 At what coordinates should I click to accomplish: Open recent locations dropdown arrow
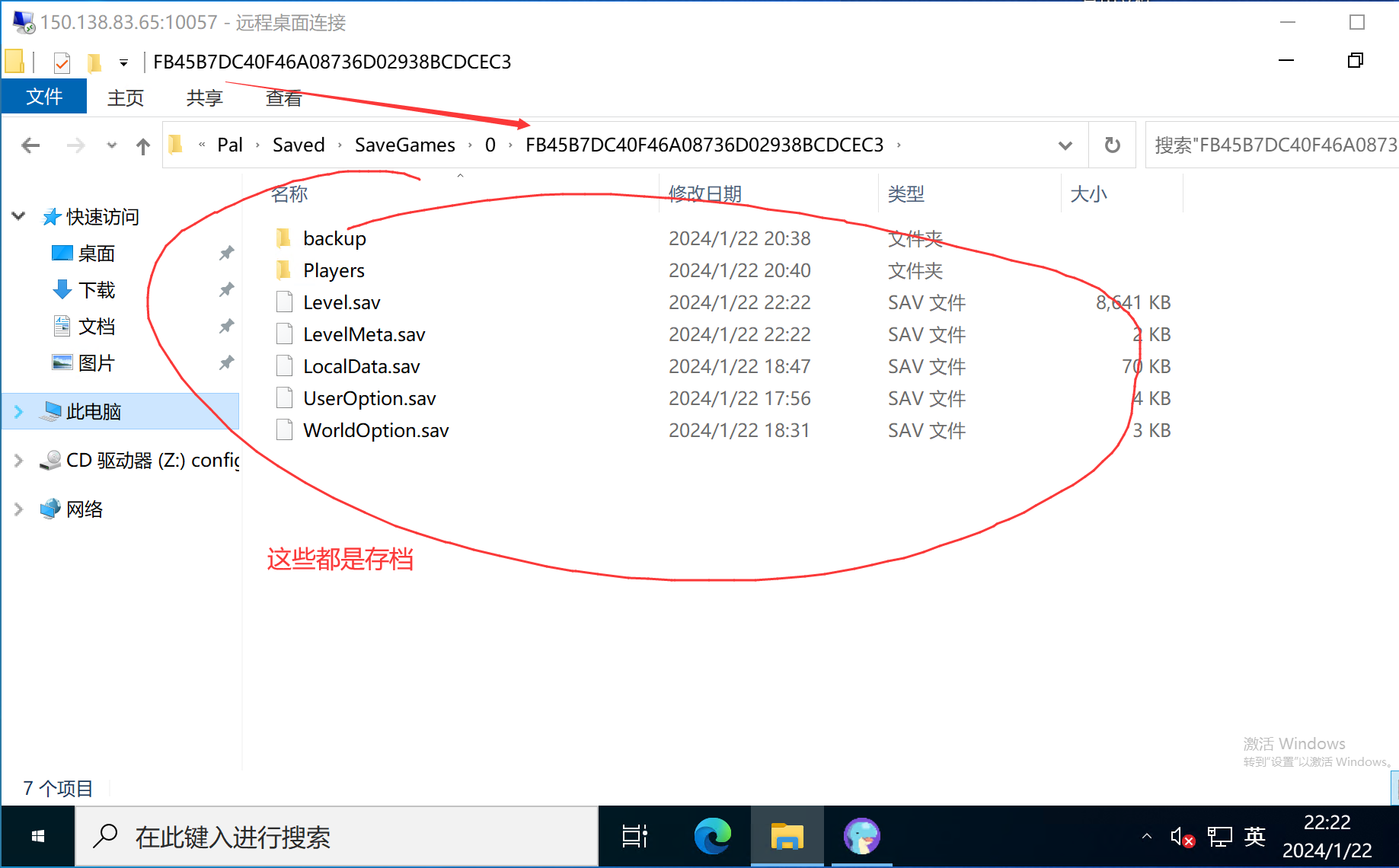tap(112, 145)
